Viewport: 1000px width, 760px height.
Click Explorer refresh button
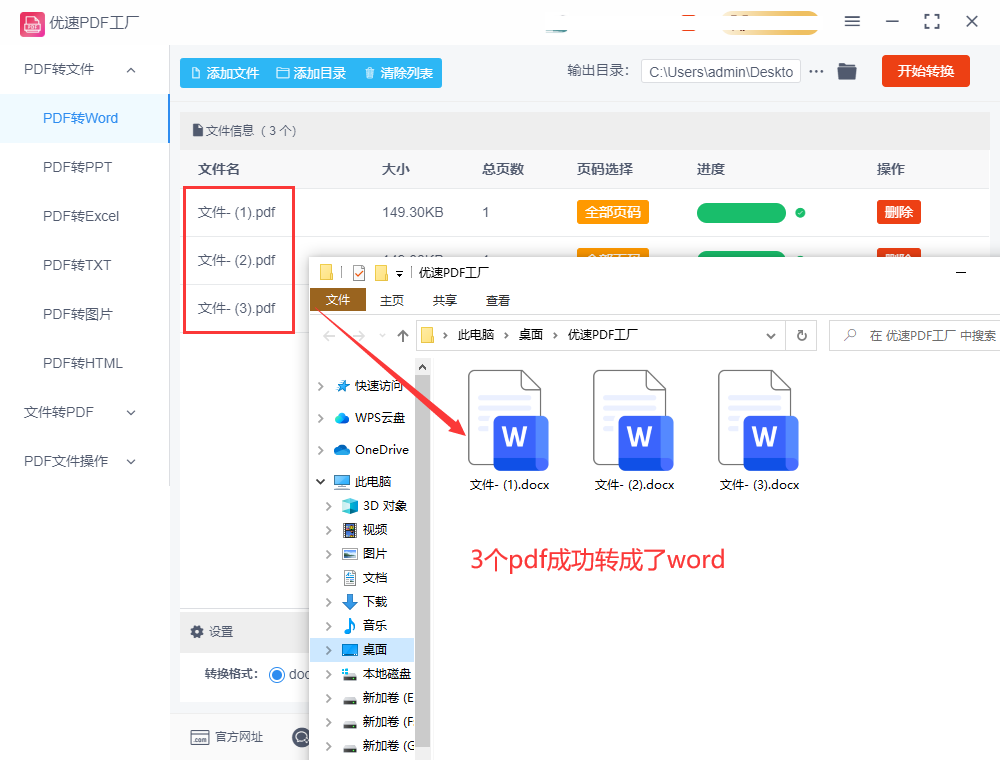click(802, 335)
